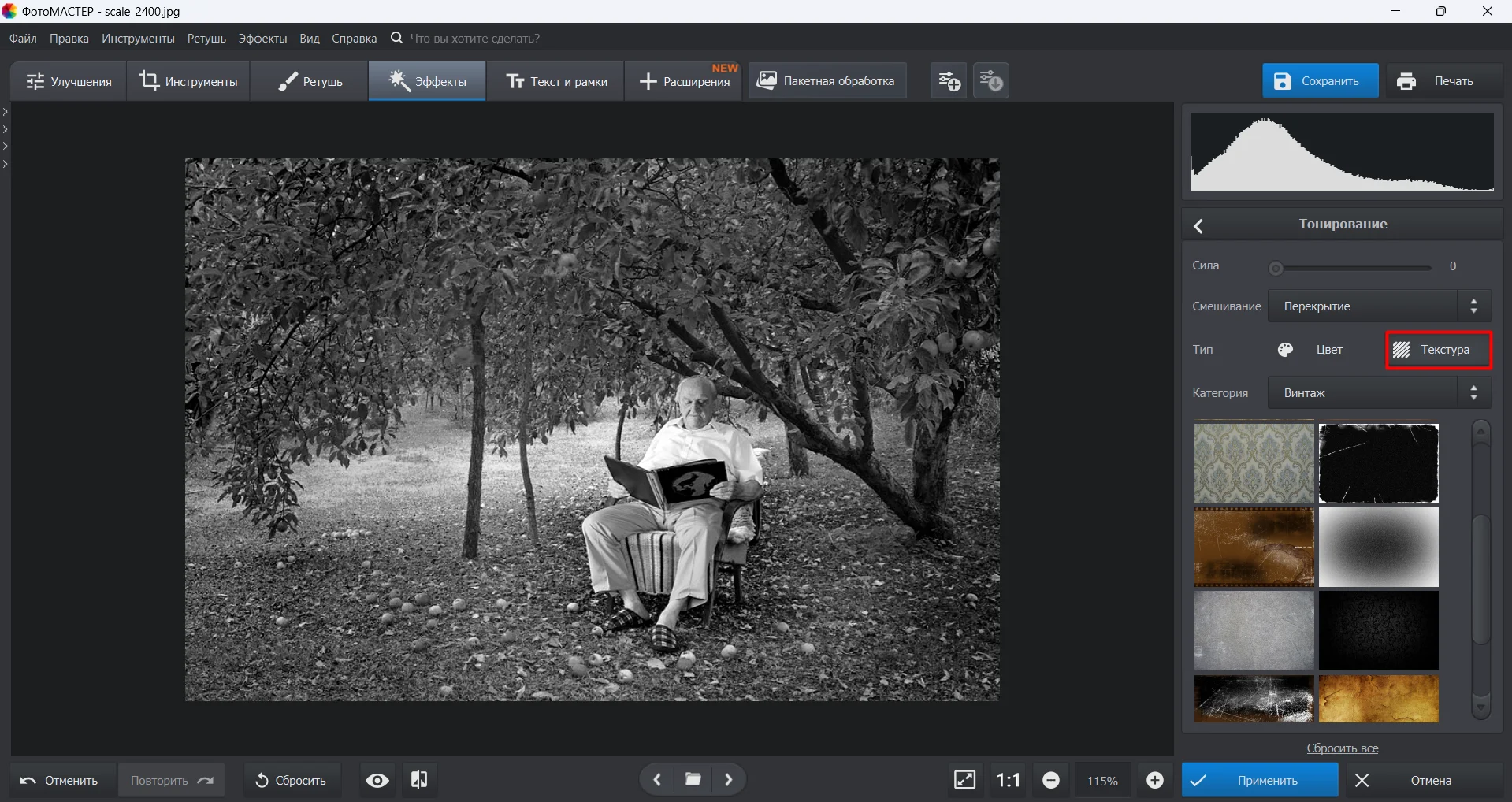Click the Повторить redo button
1512x802 pixels.
coord(172,780)
